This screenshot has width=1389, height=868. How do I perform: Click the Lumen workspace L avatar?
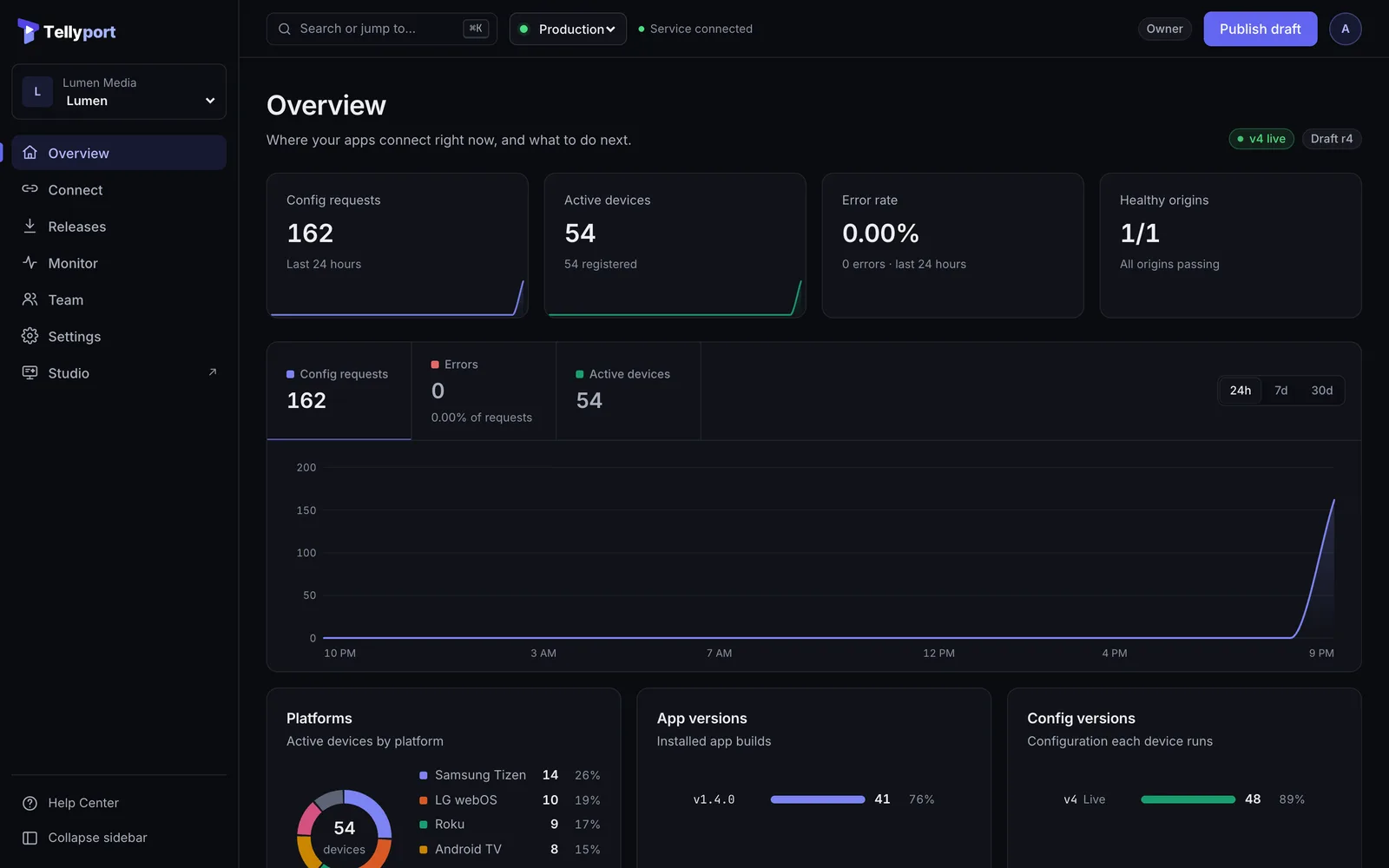[37, 91]
